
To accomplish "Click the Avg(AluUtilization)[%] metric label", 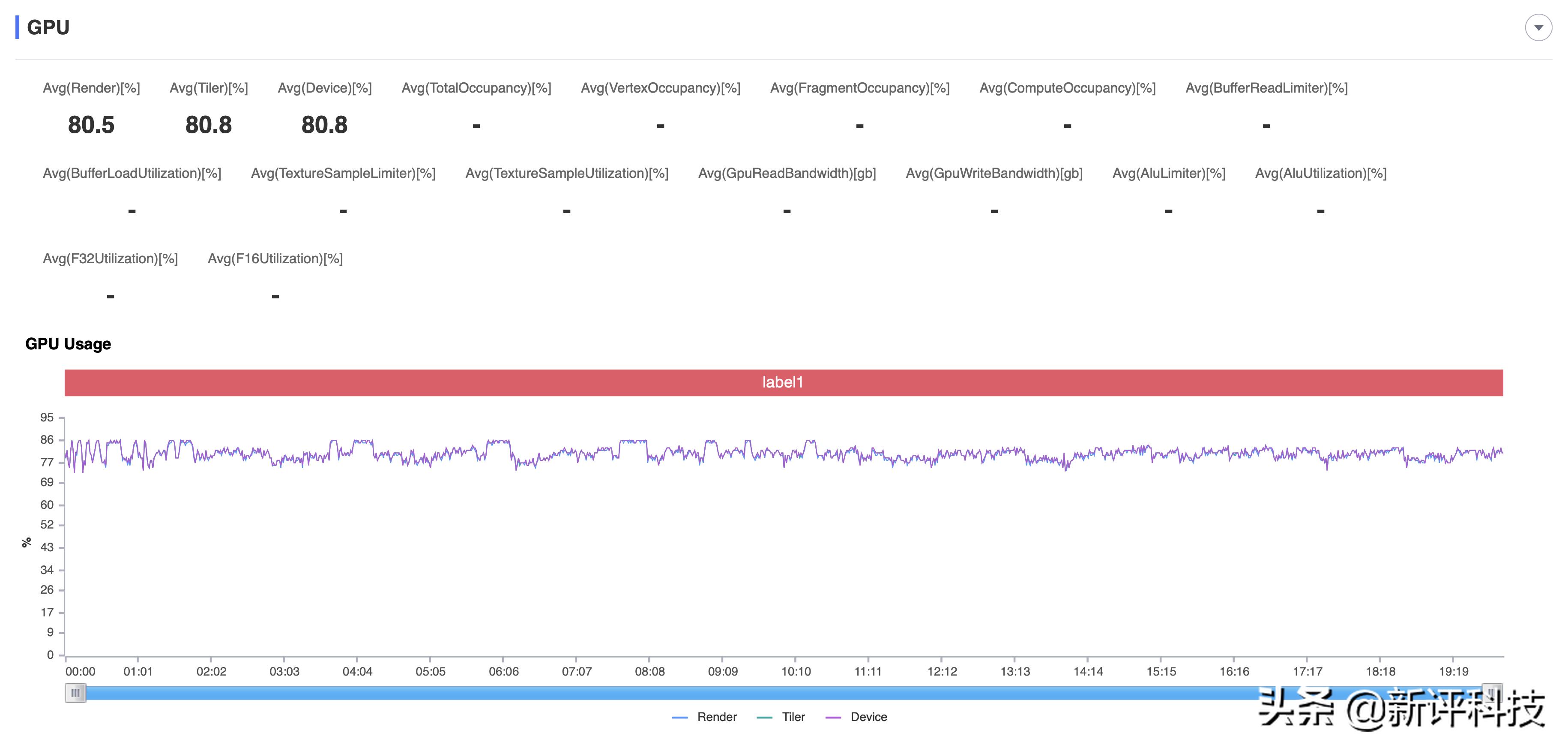I will [x=1320, y=173].
